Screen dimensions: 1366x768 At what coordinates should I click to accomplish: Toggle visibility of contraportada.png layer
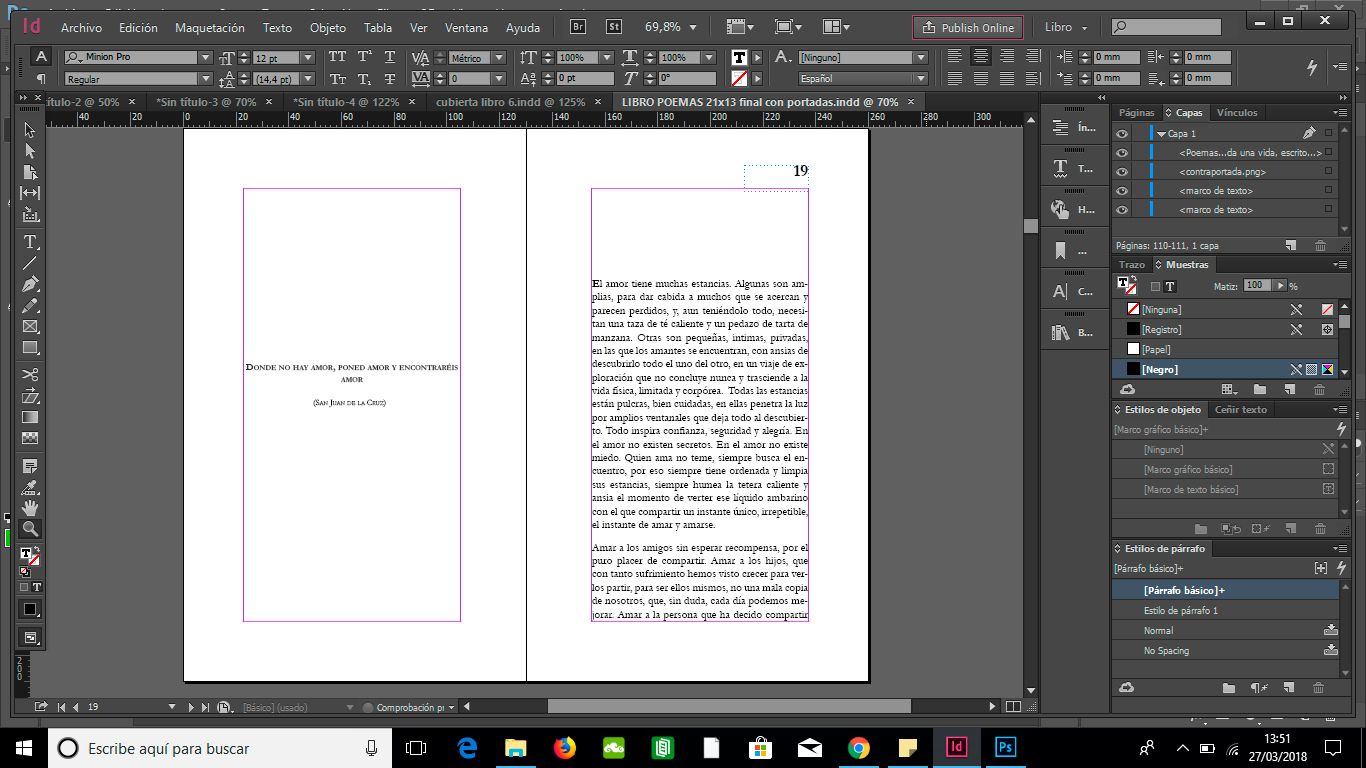[x=1122, y=172]
